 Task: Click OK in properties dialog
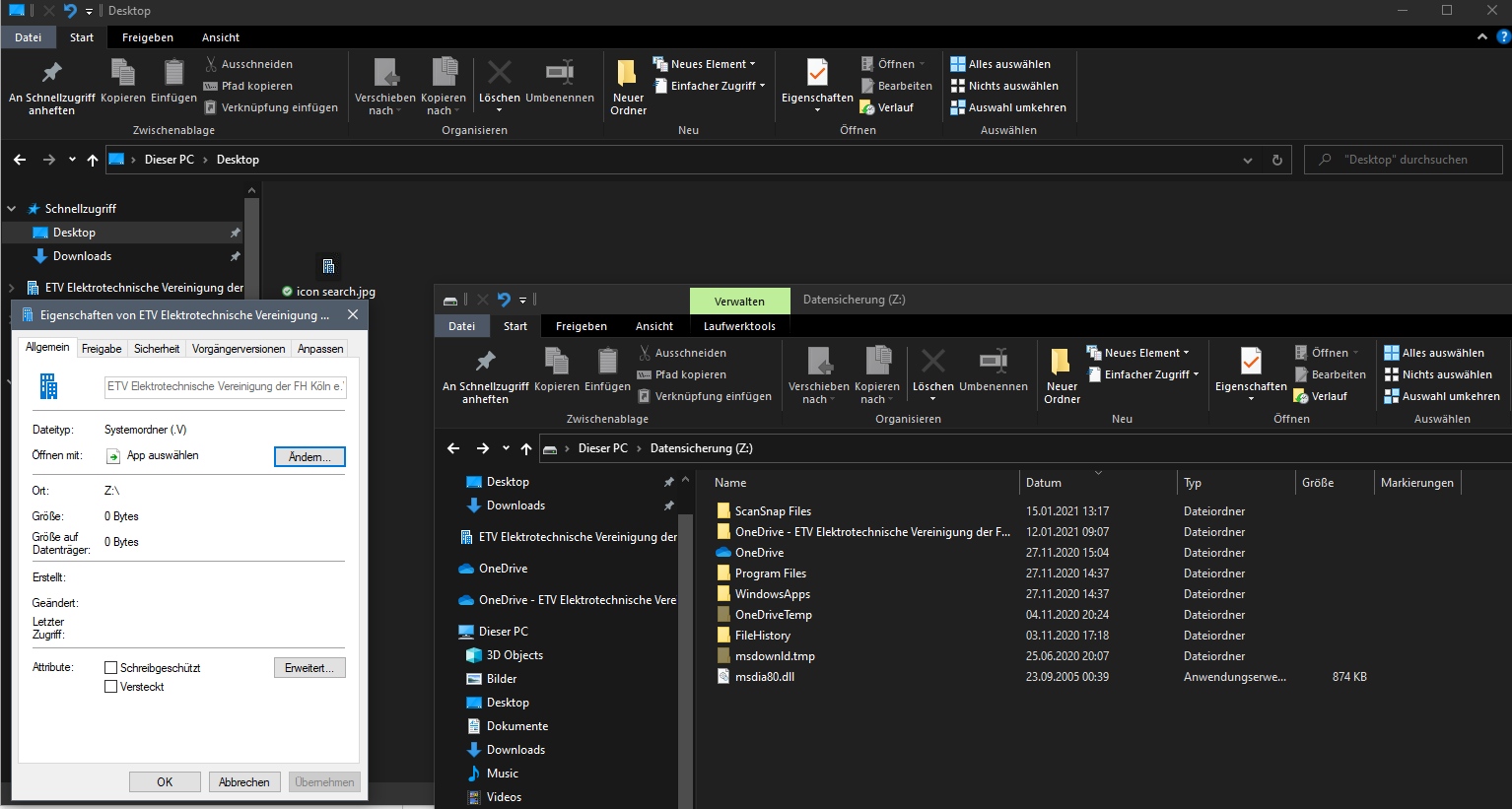coord(165,782)
